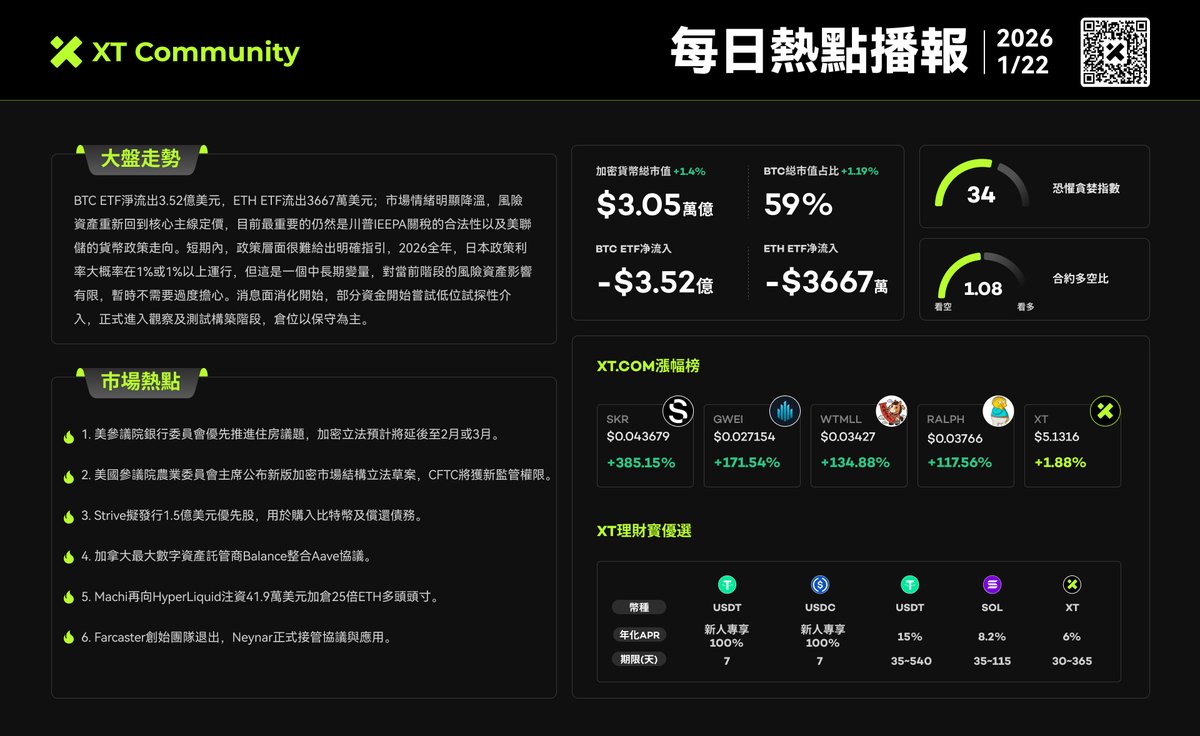Click the fear and greed gauge showing 34

(981, 186)
